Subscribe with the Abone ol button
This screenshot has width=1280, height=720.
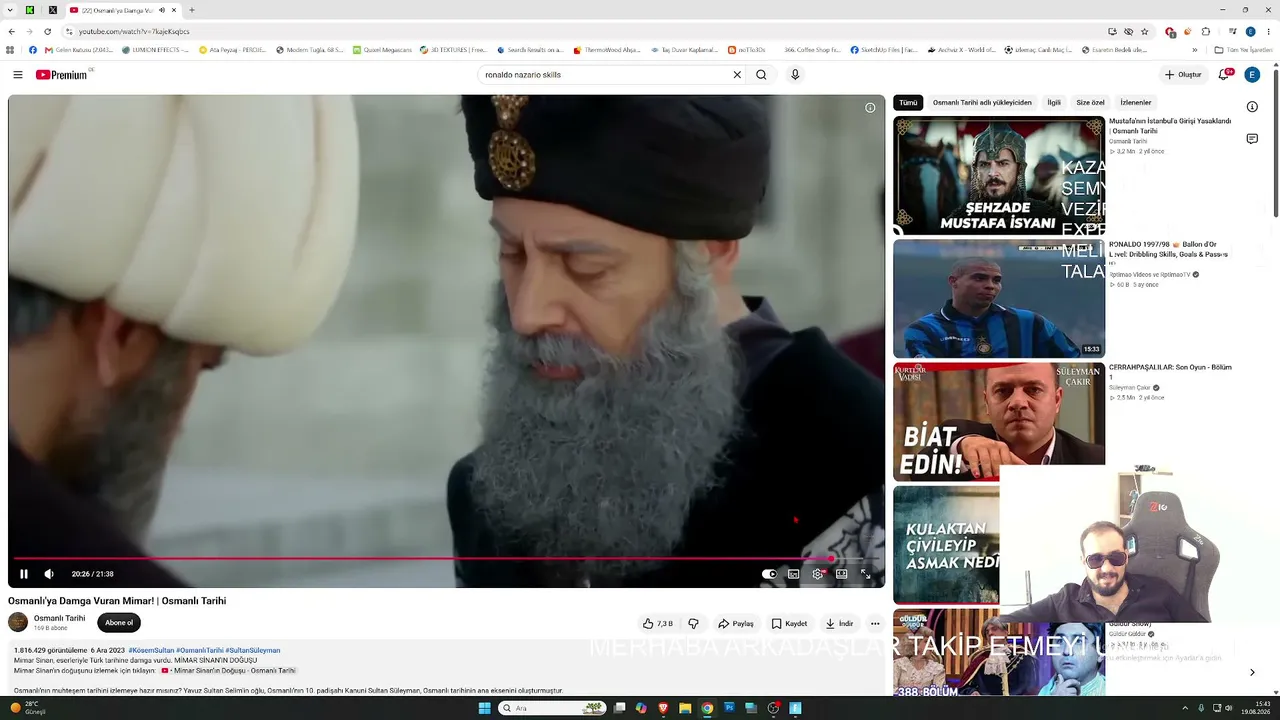pyautogui.click(x=119, y=623)
